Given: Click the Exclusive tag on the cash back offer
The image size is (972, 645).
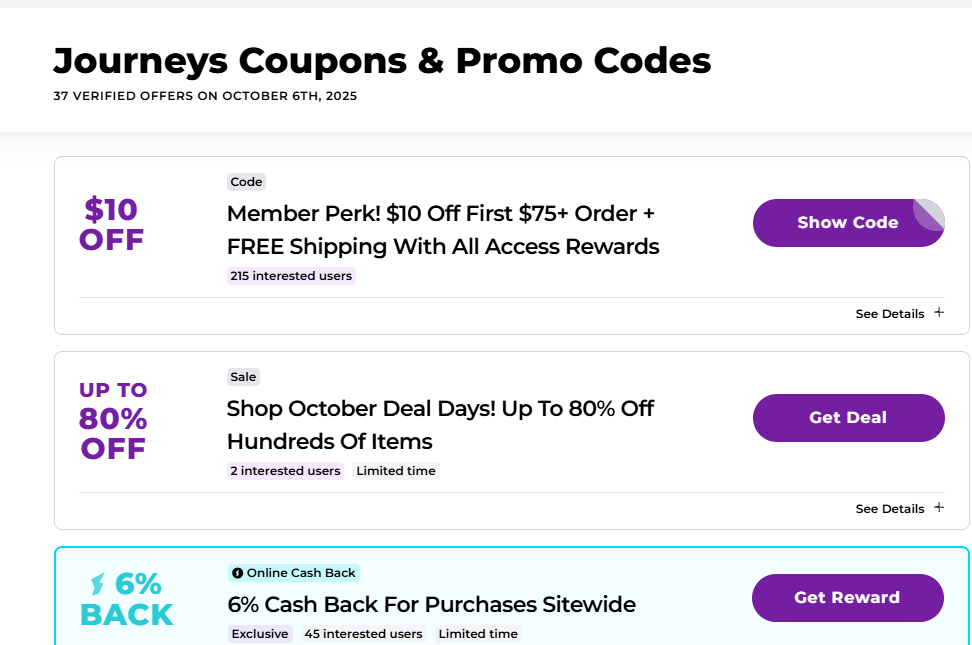Looking at the screenshot, I should tap(259, 634).
